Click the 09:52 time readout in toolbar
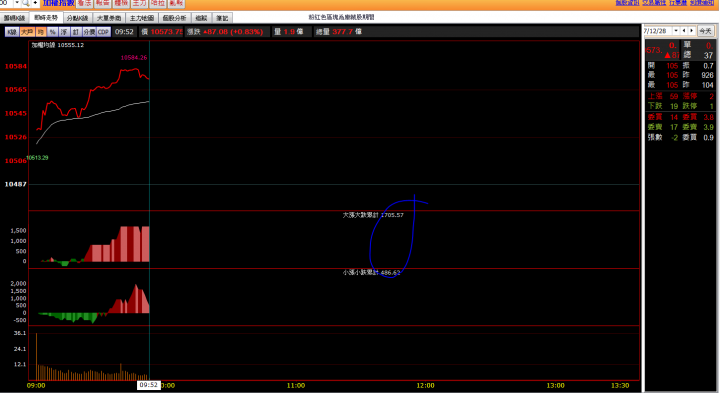 (124, 32)
